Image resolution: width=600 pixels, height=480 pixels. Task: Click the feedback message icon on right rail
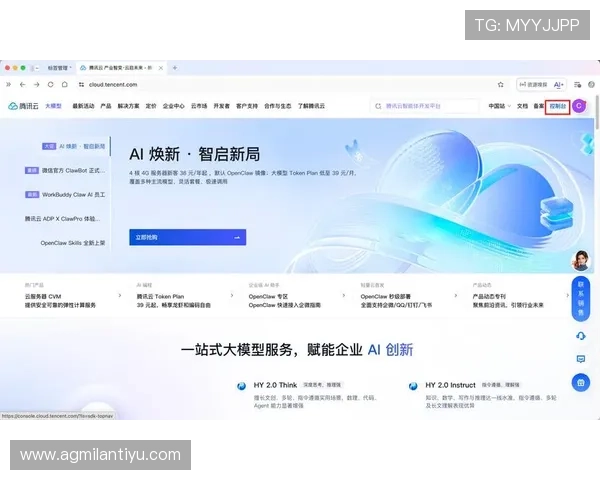(580, 359)
